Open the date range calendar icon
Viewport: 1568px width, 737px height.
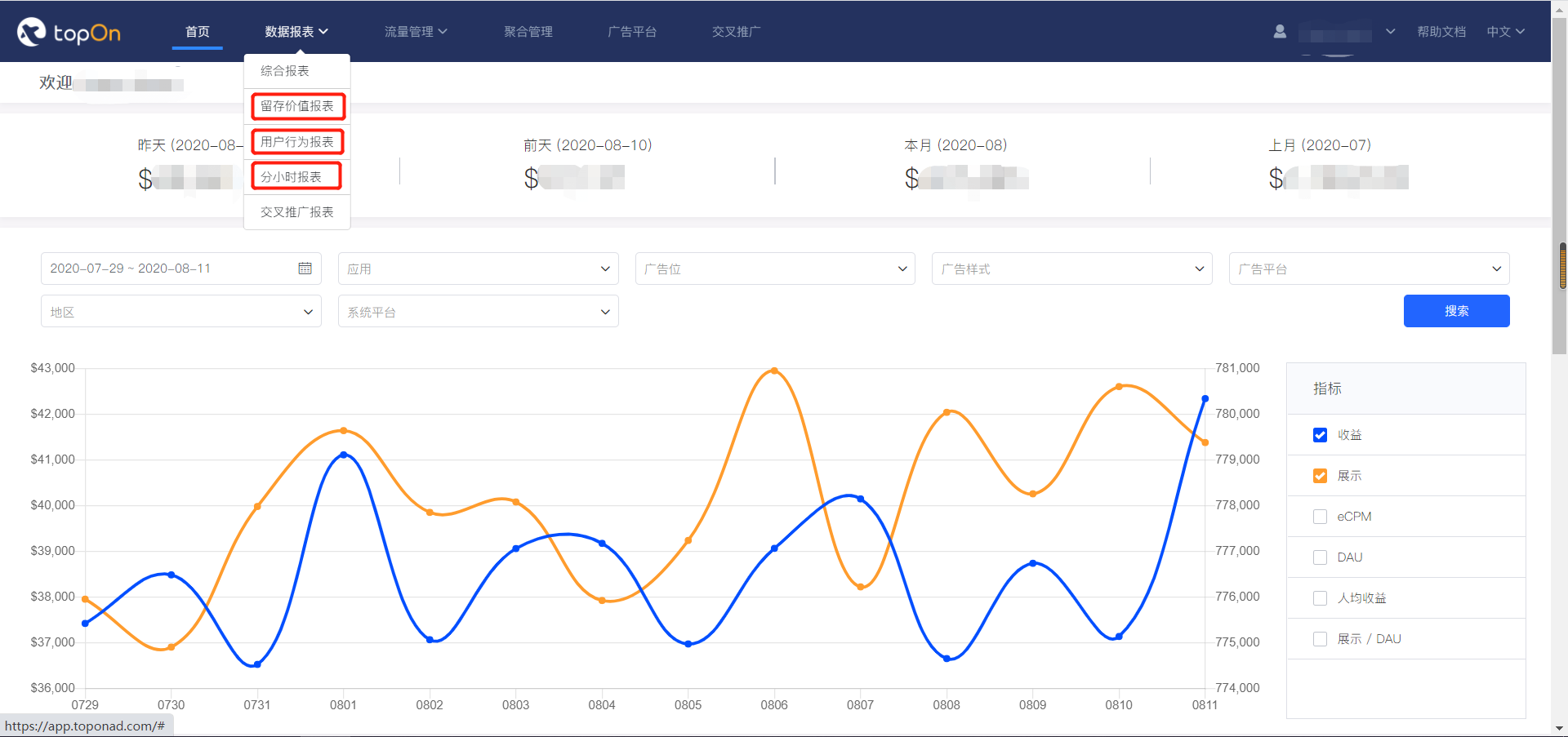click(x=305, y=269)
